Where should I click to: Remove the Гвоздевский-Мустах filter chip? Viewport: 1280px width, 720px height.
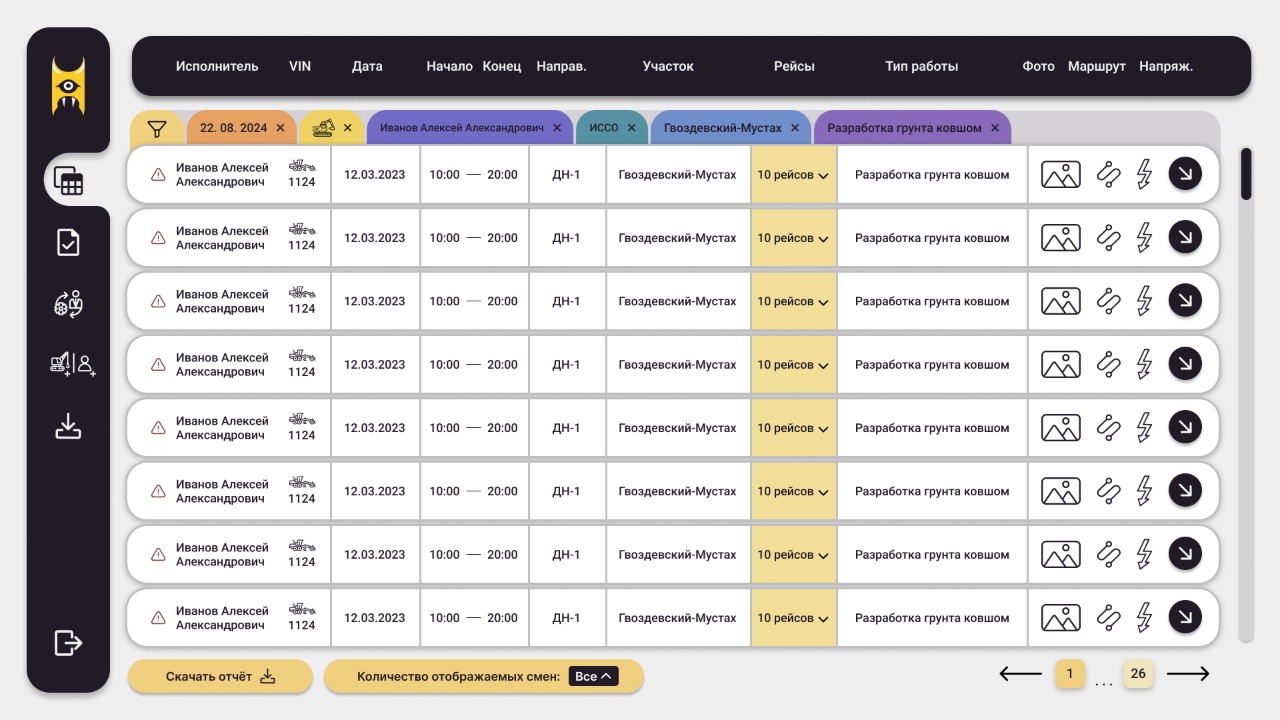pos(795,128)
